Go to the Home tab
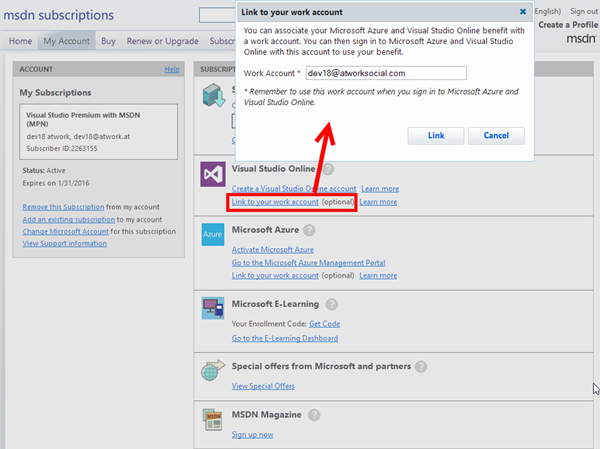The image size is (600, 449). tap(20, 41)
